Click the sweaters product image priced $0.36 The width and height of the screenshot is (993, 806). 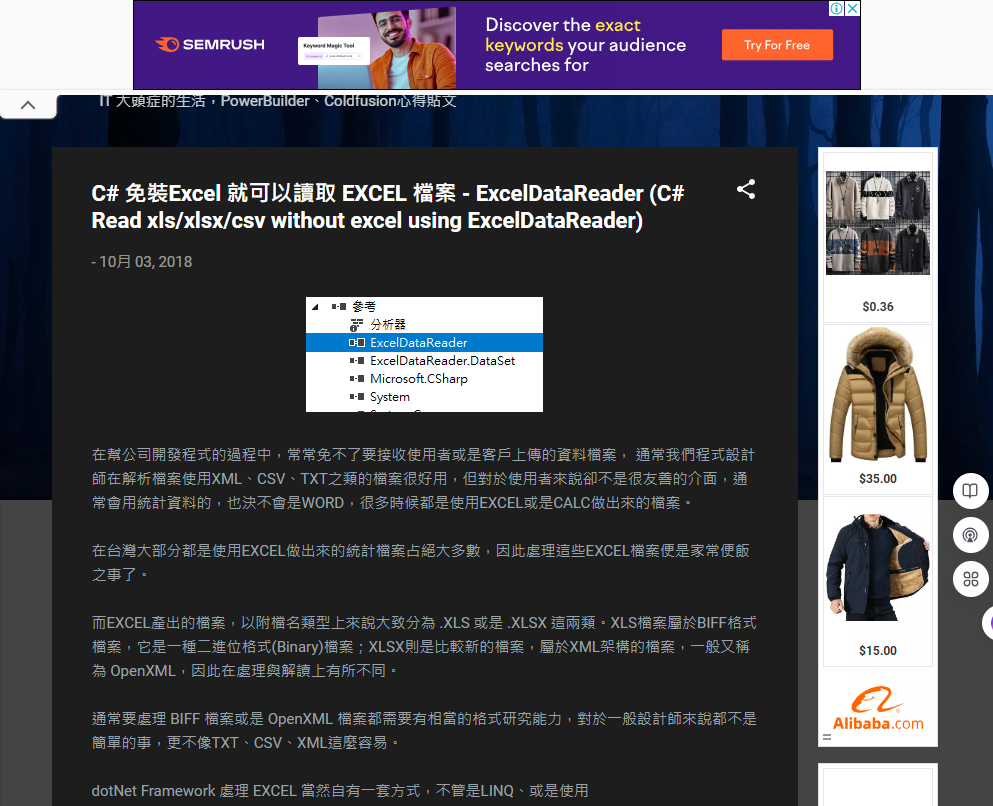878,223
